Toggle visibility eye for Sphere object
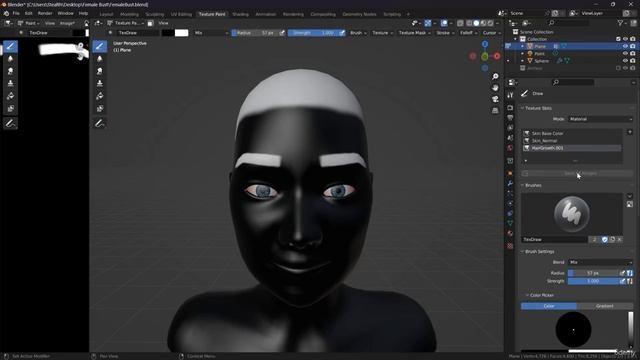640x360 pixels. click(625, 61)
